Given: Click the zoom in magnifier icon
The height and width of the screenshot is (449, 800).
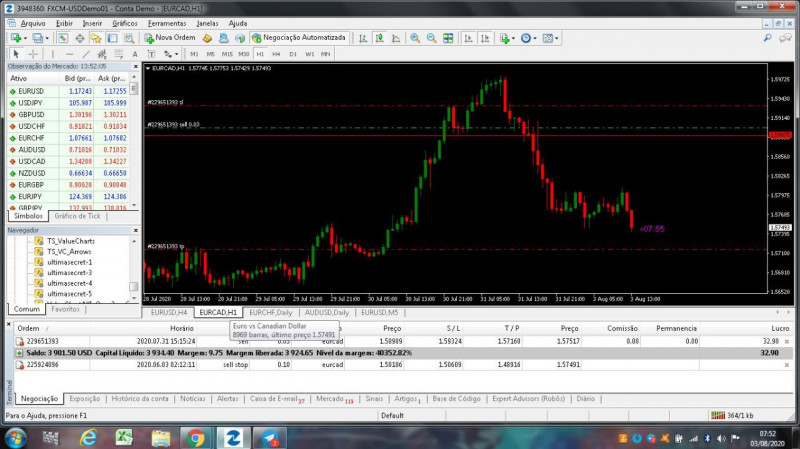Looking at the screenshot, I should (415, 38).
